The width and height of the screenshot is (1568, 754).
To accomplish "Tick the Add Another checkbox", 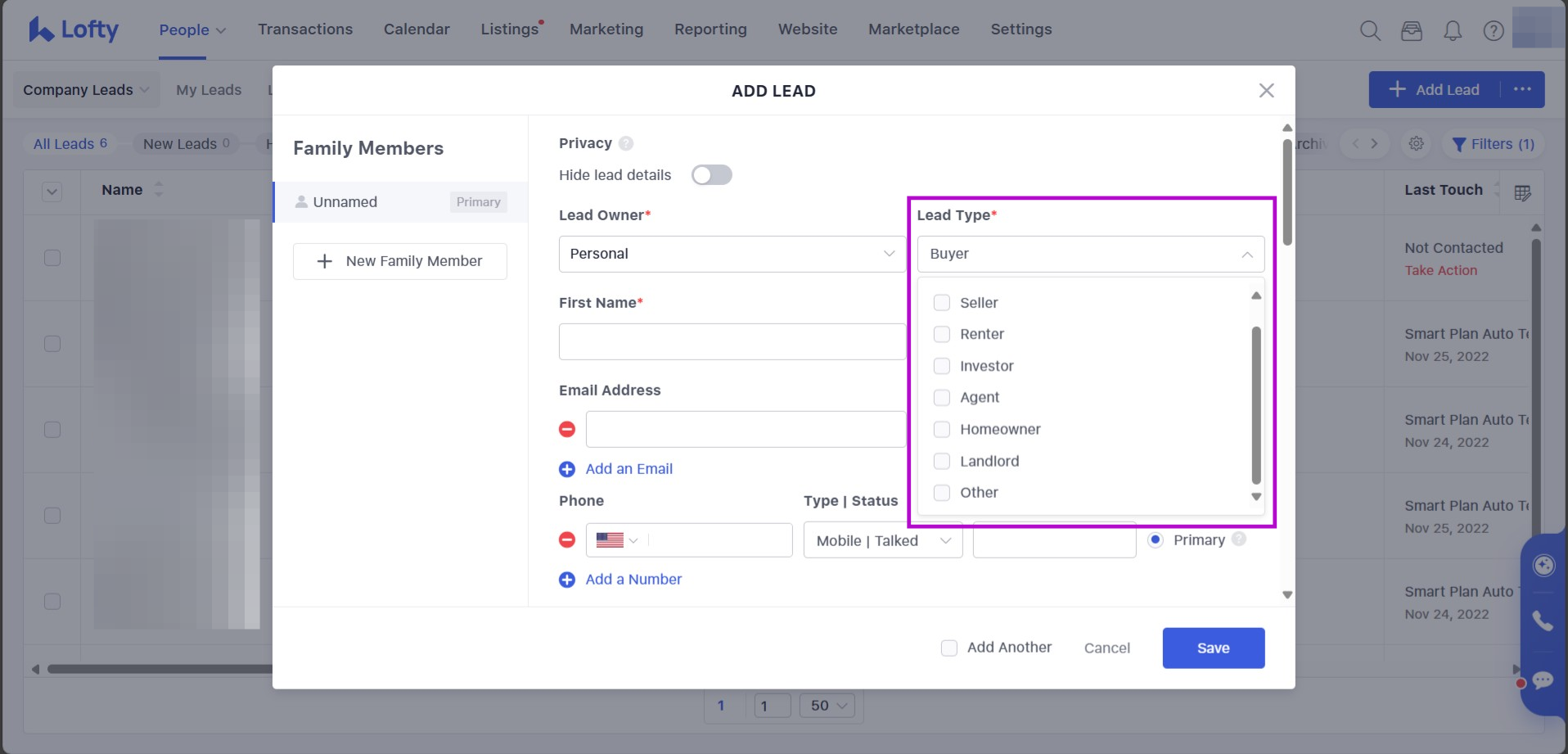I will (949, 648).
